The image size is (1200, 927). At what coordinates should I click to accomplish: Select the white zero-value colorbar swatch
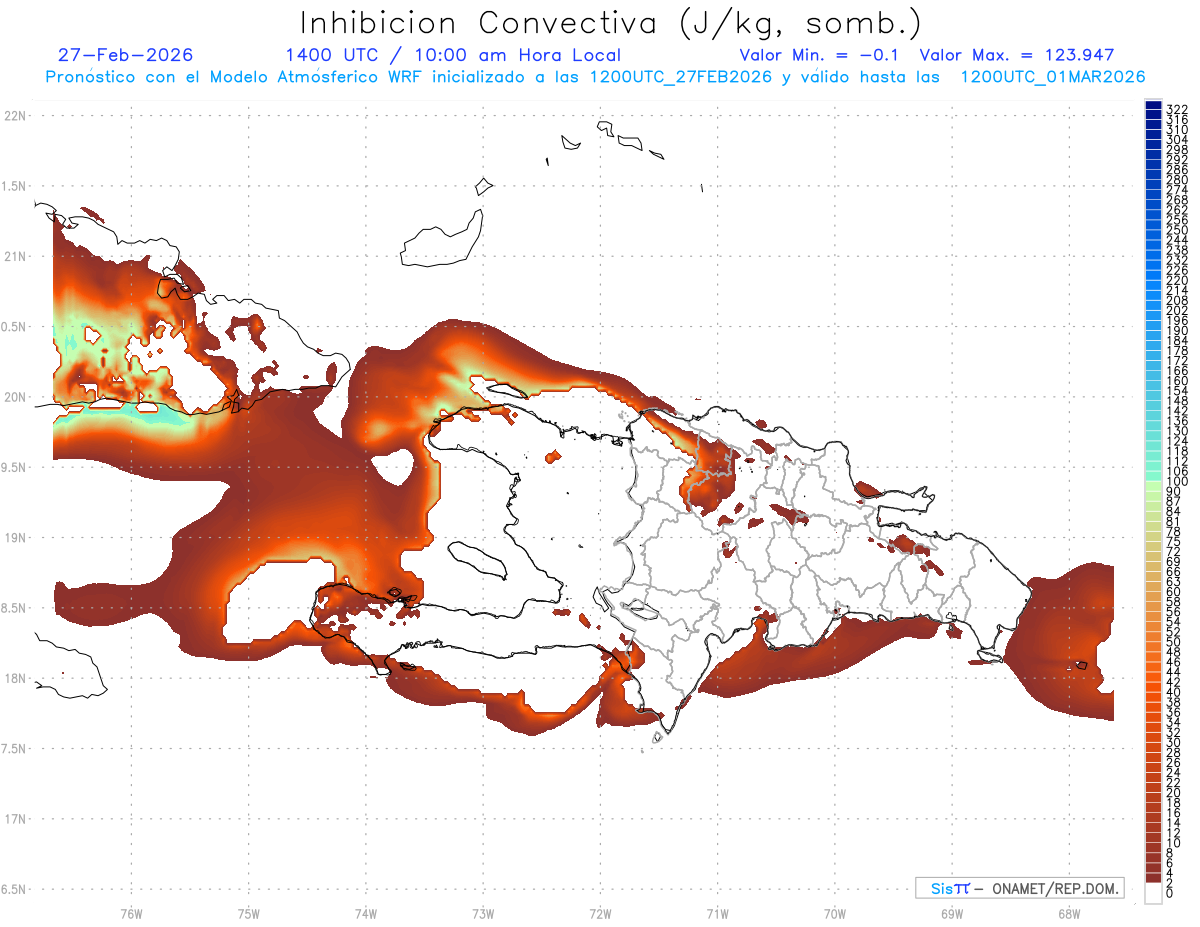tap(1153, 893)
